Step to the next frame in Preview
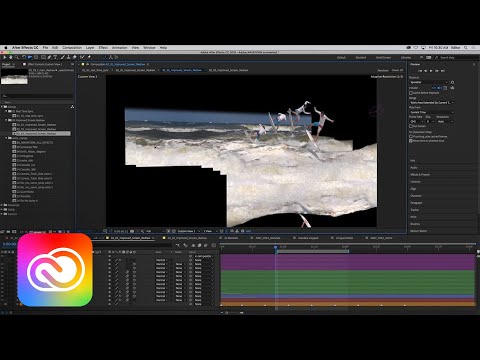Image resolution: width=480 pixels, height=360 pixels. pos(437,71)
